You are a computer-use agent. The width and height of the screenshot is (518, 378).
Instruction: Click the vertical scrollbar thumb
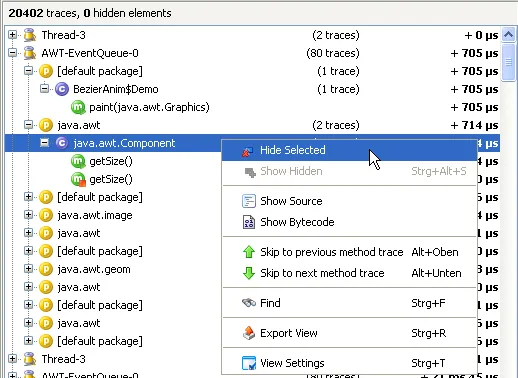[x=508, y=62]
